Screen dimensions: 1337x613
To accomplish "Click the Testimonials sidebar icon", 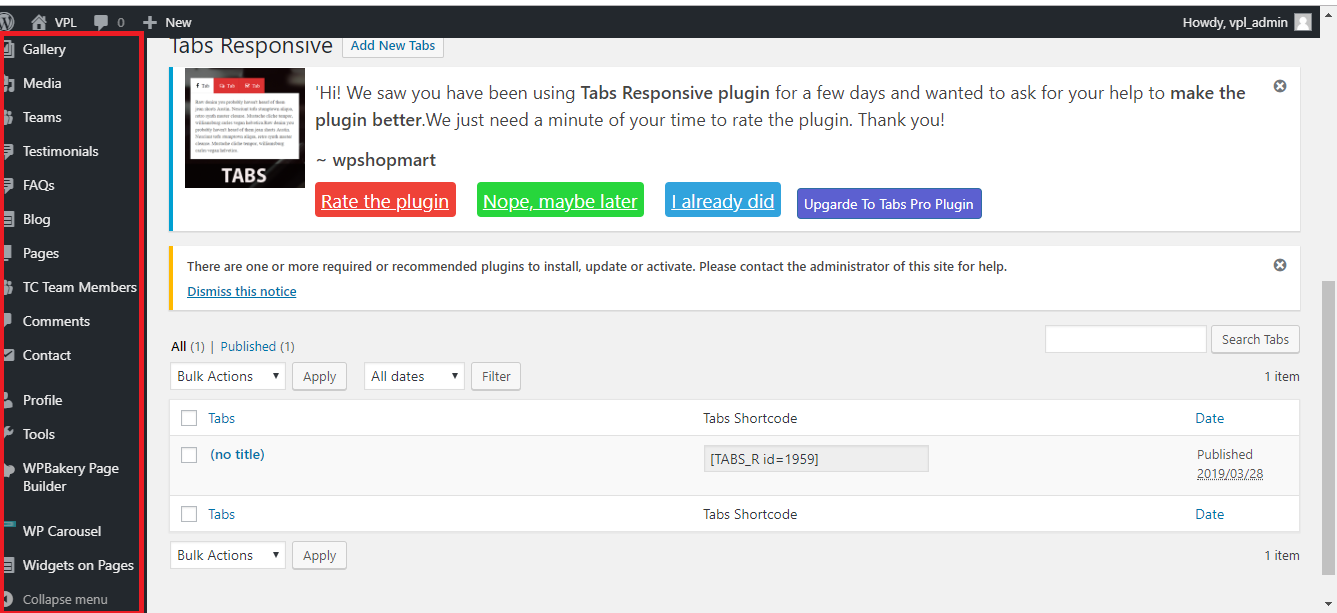I will tap(9, 152).
